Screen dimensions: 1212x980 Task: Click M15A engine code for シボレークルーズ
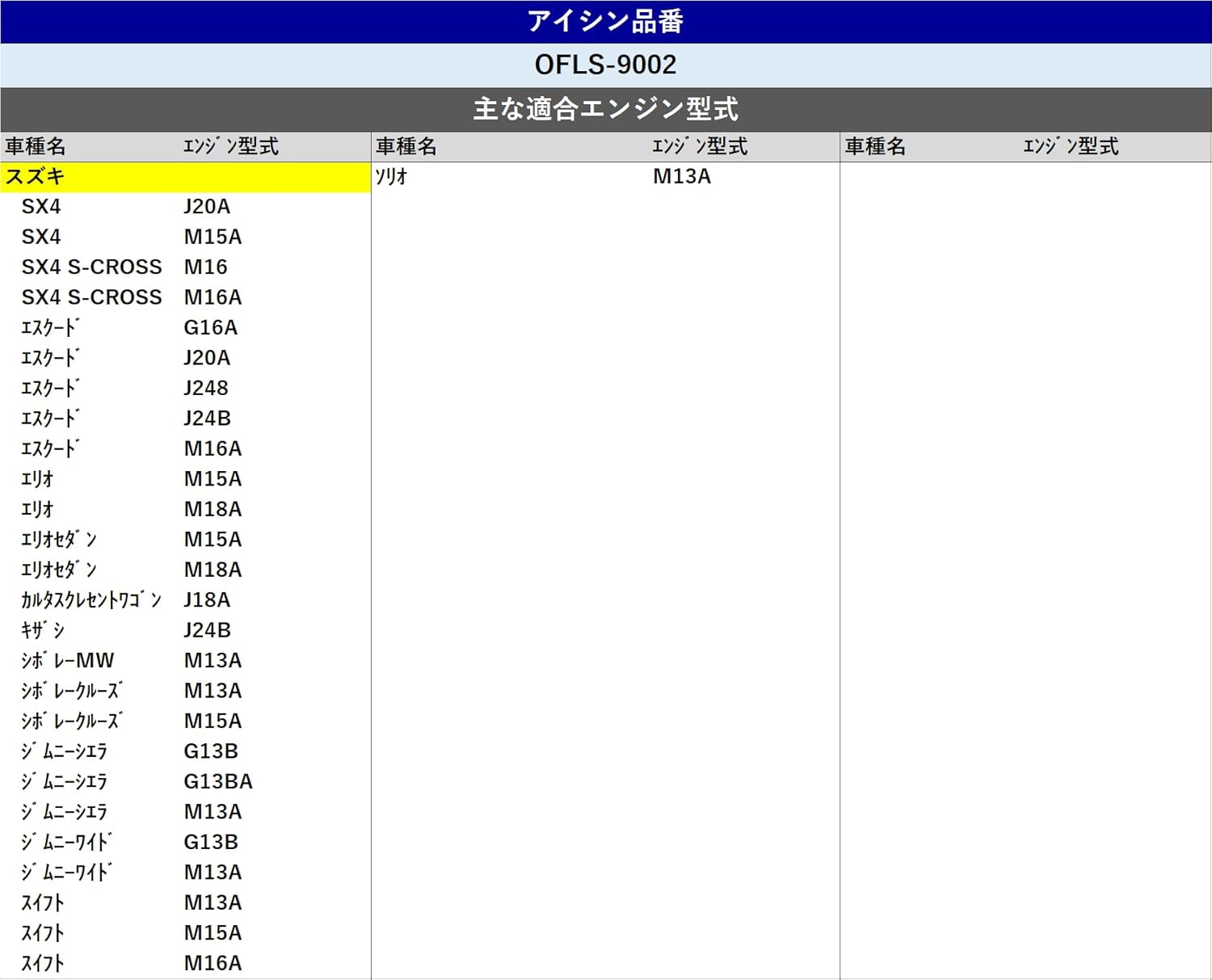tap(213, 721)
